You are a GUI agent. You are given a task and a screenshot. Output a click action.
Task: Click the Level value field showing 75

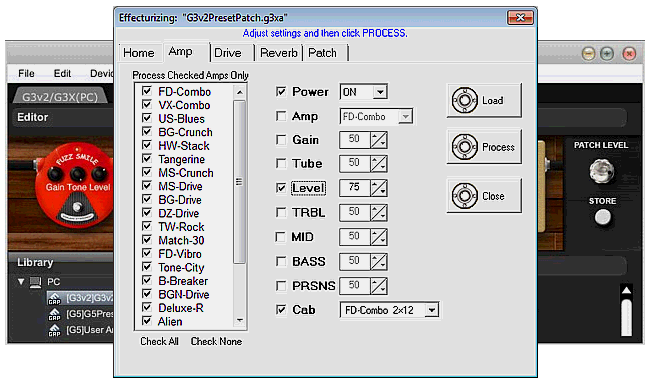click(x=355, y=188)
